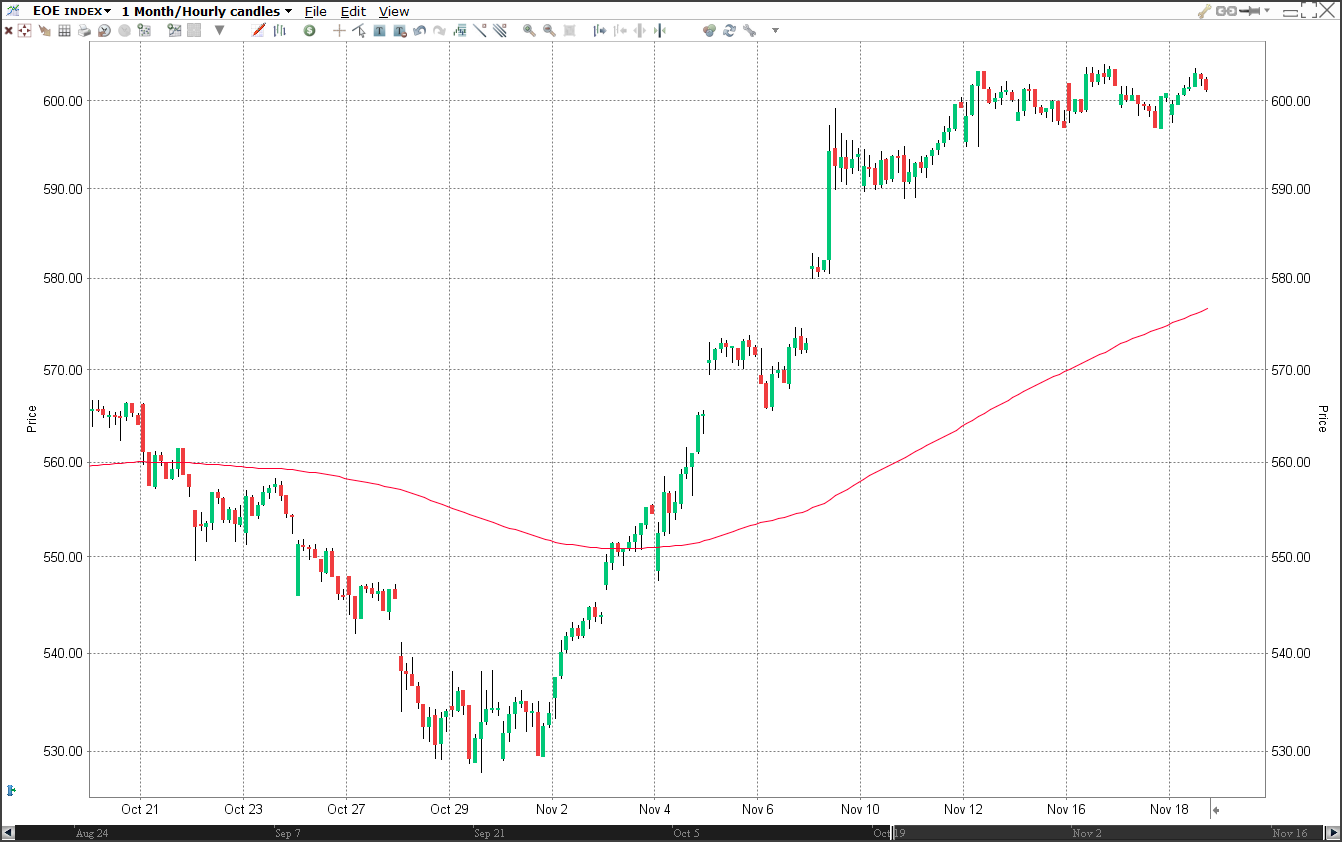
Task: Click the text annotation T icon
Action: click(379, 31)
